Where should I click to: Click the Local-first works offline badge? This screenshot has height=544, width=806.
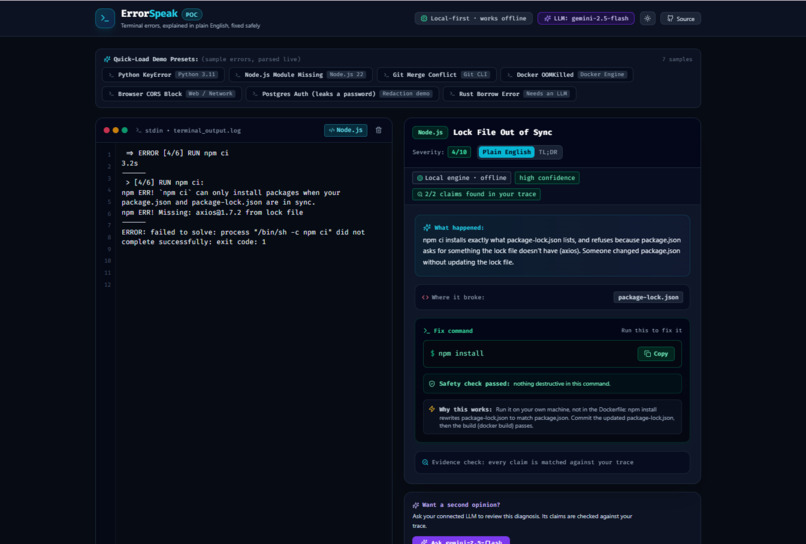click(x=473, y=19)
